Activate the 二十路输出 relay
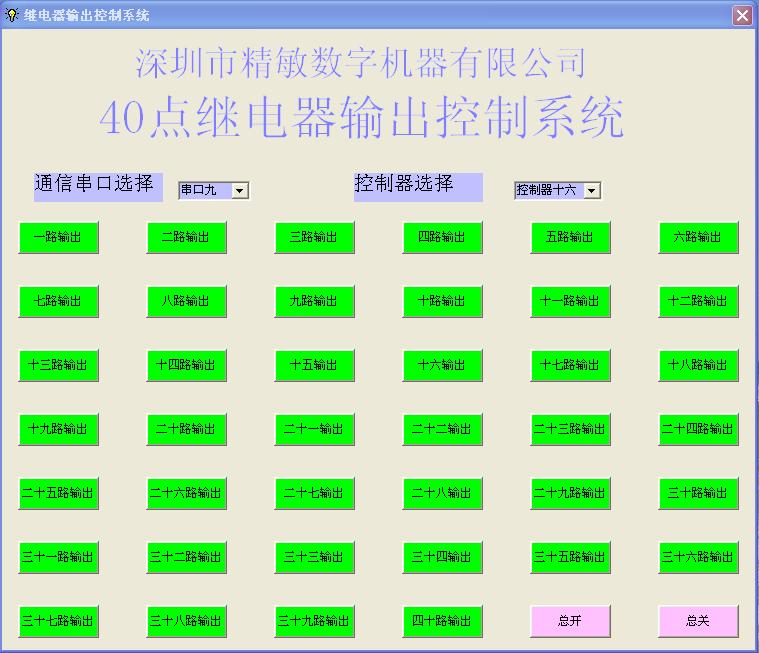 pos(186,429)
